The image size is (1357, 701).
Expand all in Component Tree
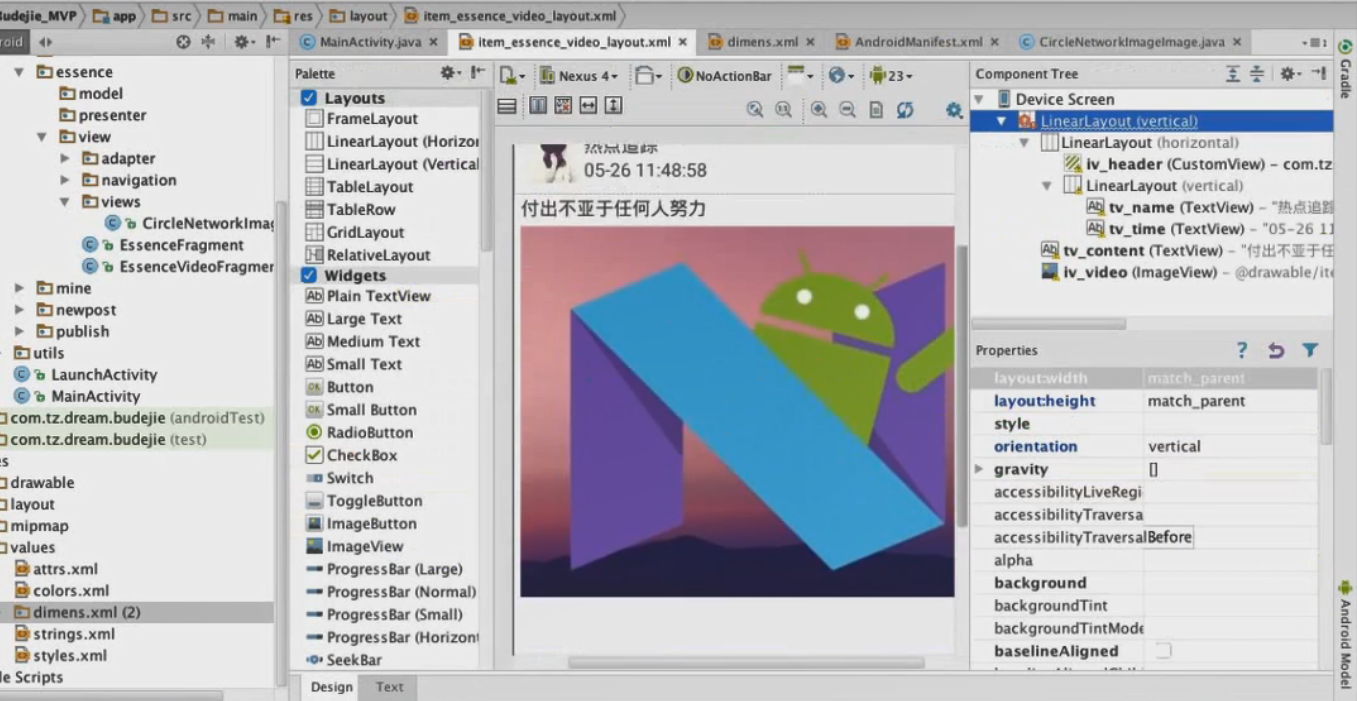(1233, 73)
